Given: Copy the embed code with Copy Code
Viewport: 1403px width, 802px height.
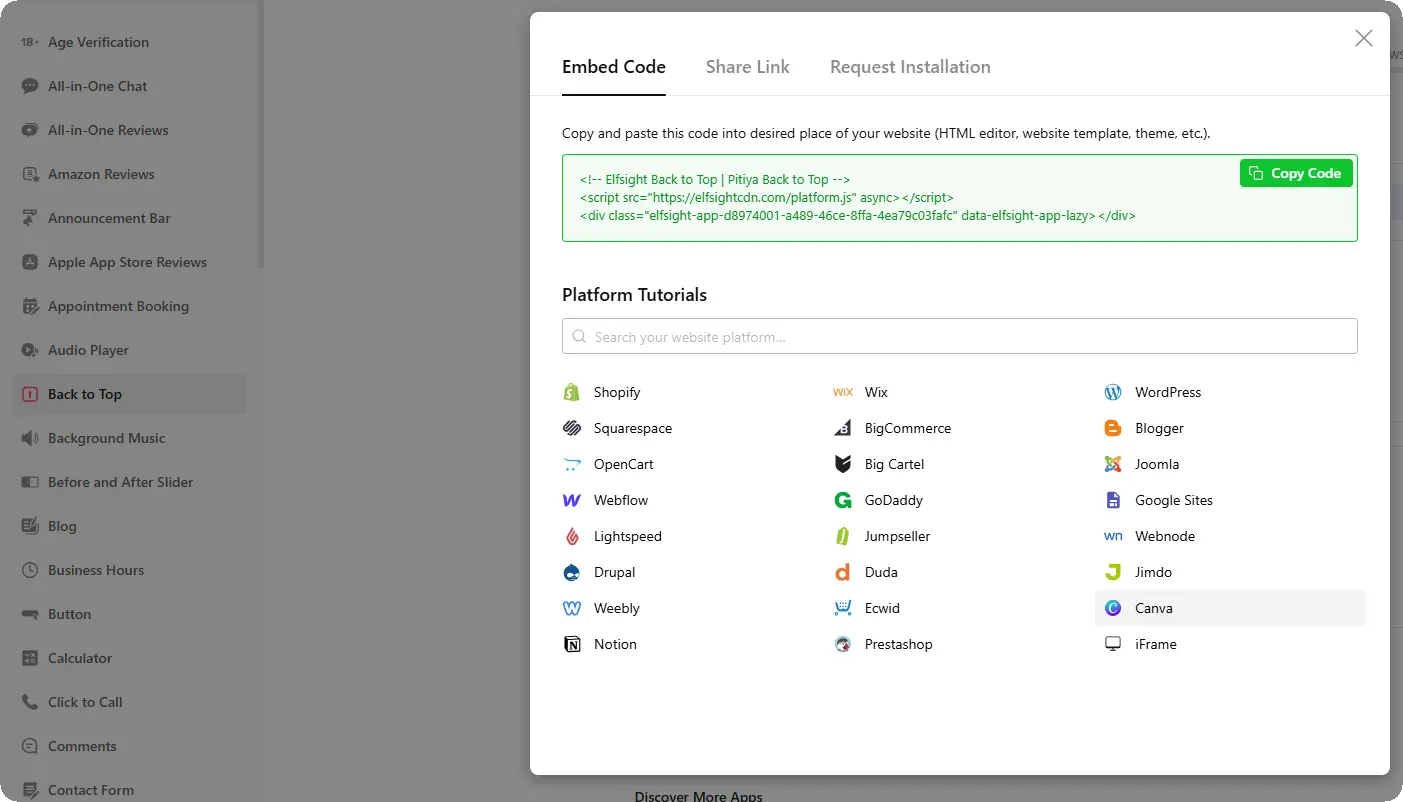Looking at the screenshot, I should (x=1296, y=173).
